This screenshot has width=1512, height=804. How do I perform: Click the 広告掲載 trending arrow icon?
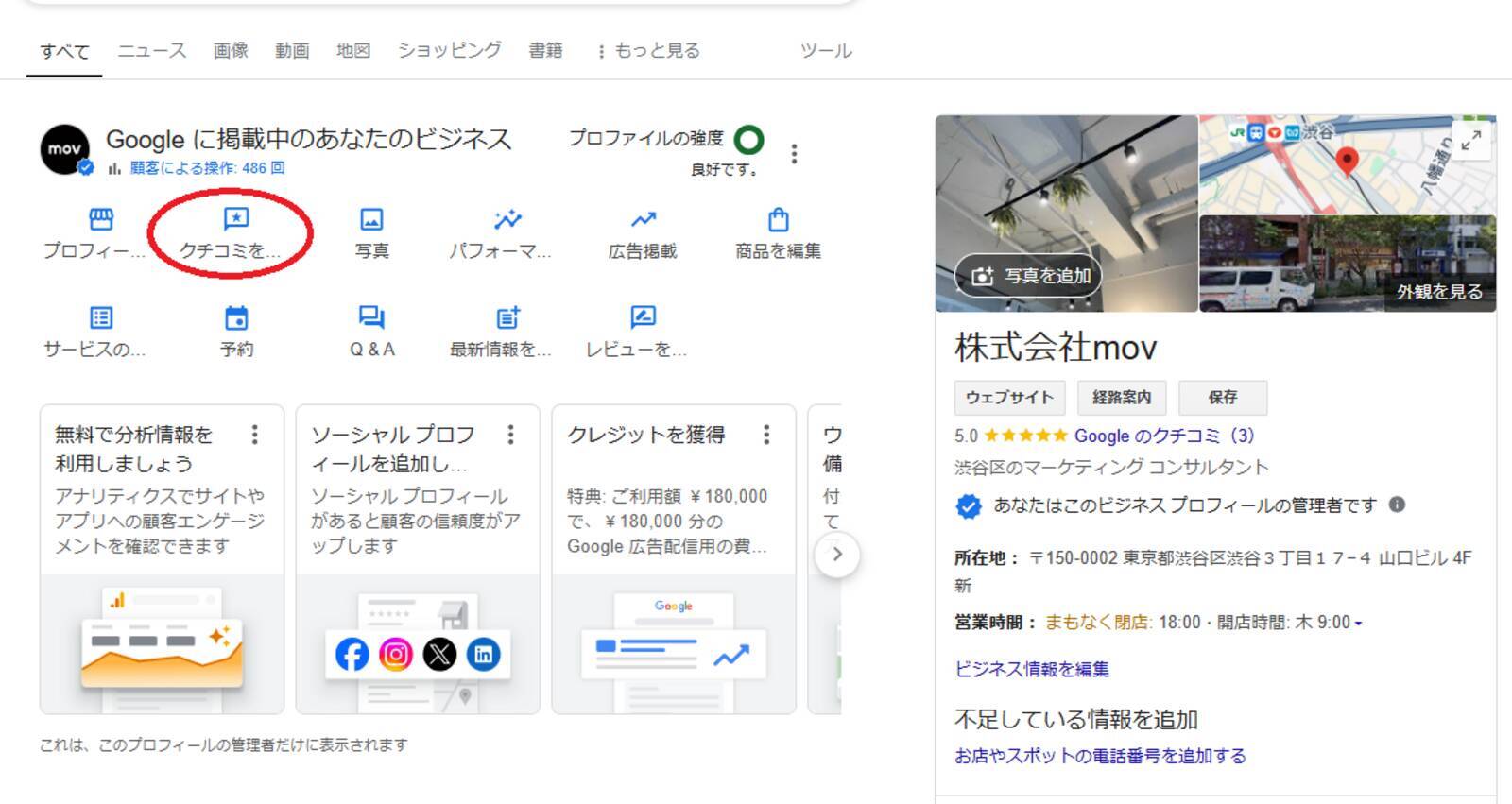(643, 220)
